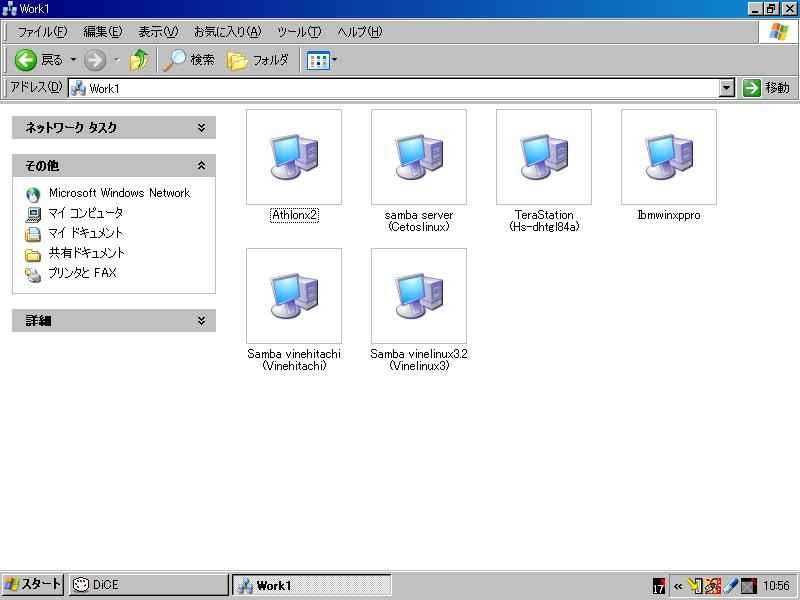Click the Samba vinelinux3.2 (Vinelinux3) label
Image resolution: width=800 pixels, height=600 pixels.
point(419,360)
